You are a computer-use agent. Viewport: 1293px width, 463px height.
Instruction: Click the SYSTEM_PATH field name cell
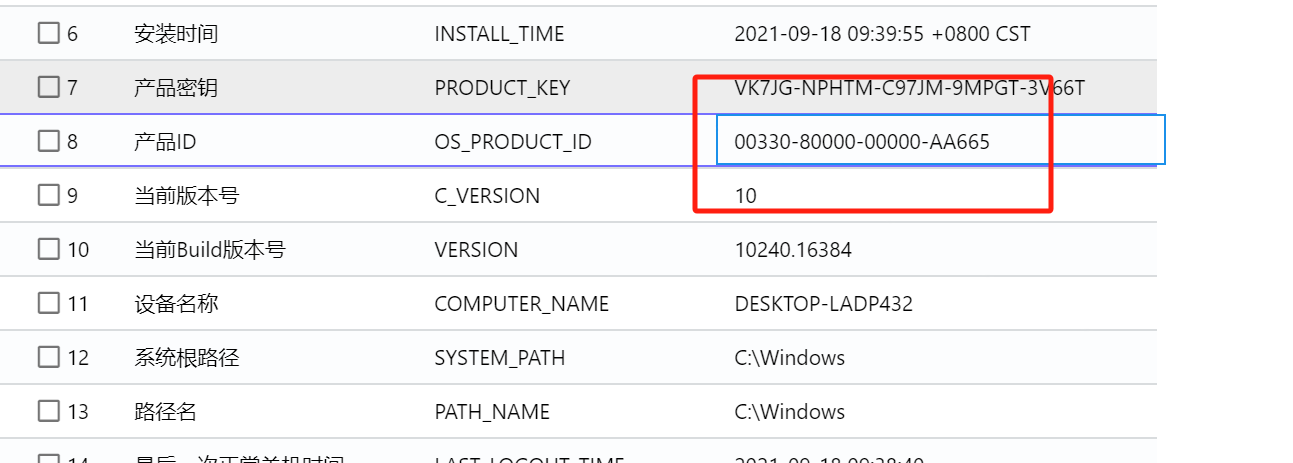499,357
